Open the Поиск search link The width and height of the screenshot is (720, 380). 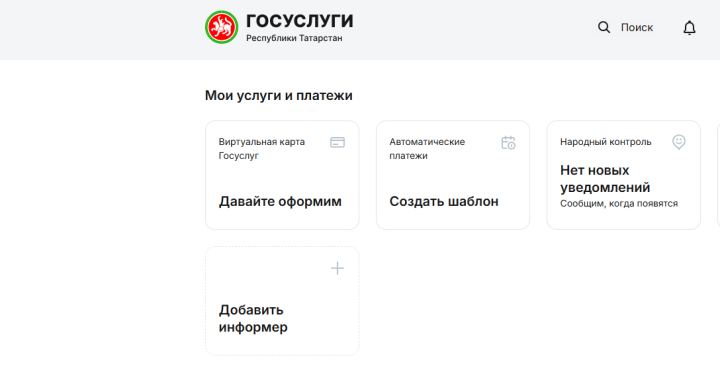click(x=636, y=28)
